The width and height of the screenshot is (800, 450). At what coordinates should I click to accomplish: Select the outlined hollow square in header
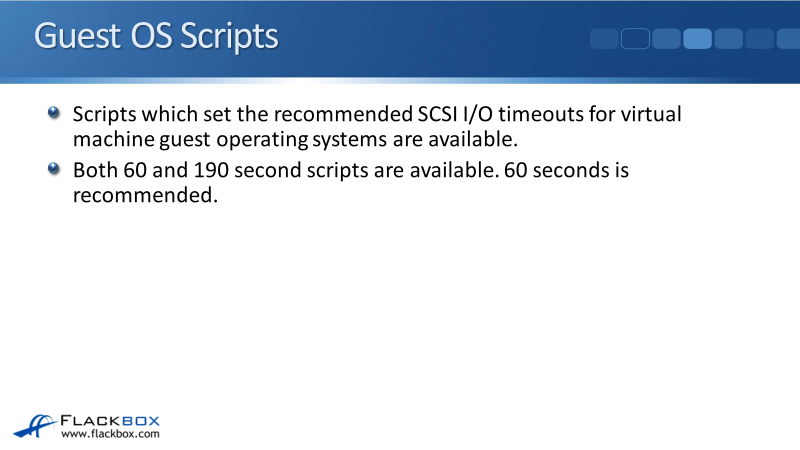pyautogui.click(x=636, y=39)
